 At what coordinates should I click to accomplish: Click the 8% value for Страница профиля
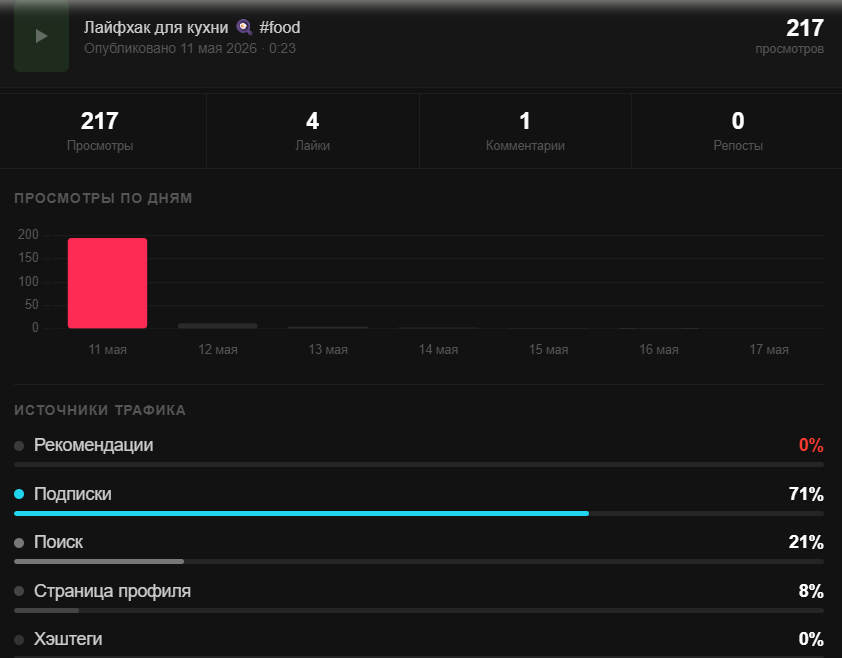[811, 591]
